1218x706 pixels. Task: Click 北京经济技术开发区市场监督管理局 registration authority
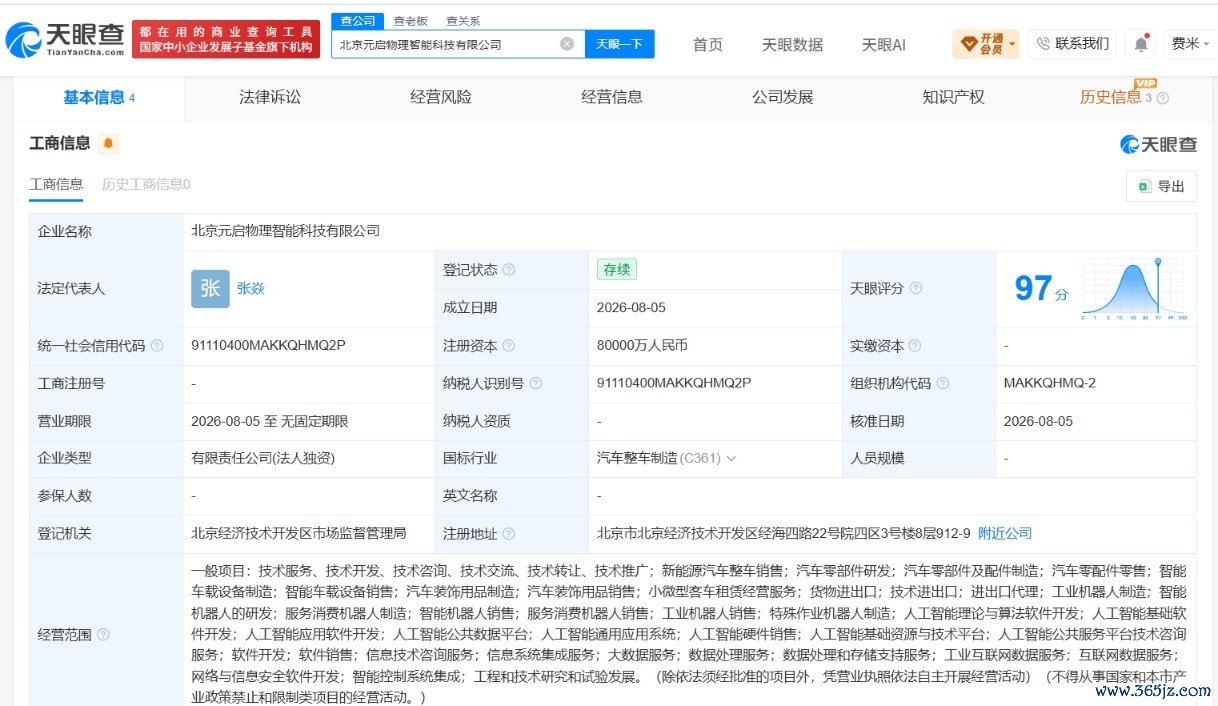coord(299,534)
